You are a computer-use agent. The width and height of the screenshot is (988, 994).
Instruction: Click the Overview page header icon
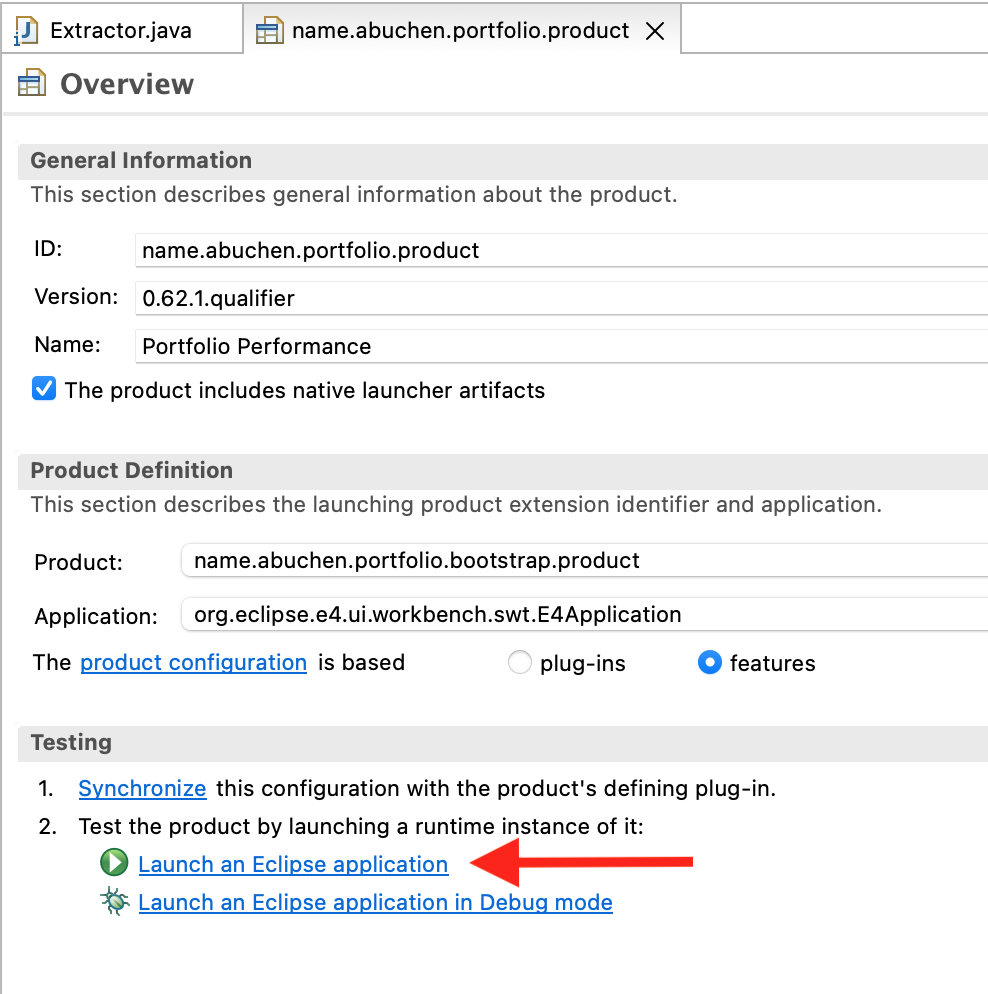(x=32, y=85)
